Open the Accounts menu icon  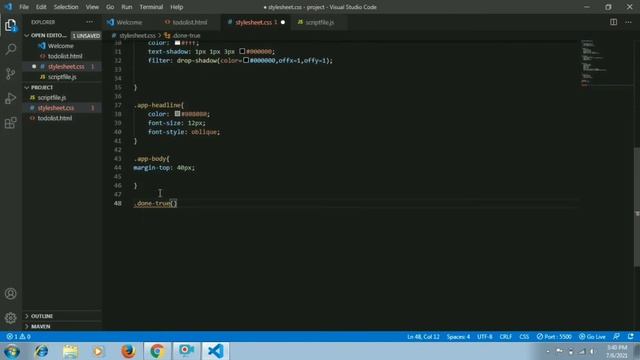tap(11, 293)
